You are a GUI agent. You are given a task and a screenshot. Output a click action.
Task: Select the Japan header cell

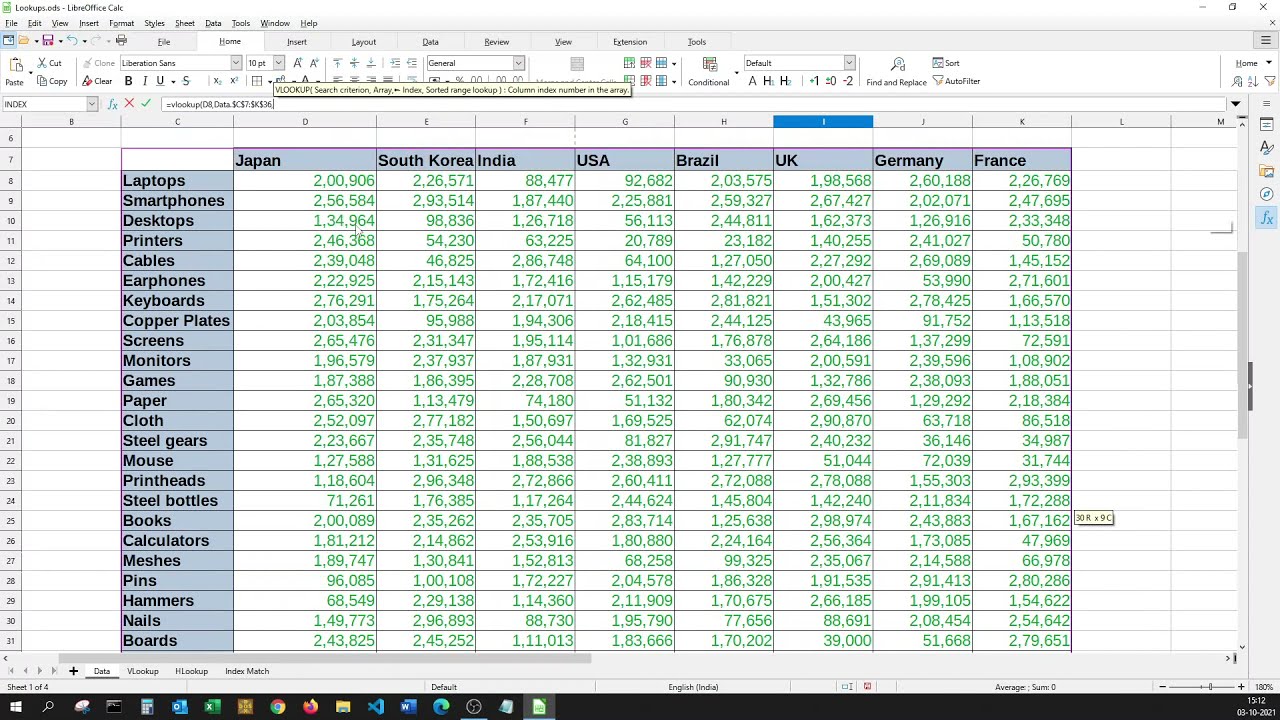[305, 160]
